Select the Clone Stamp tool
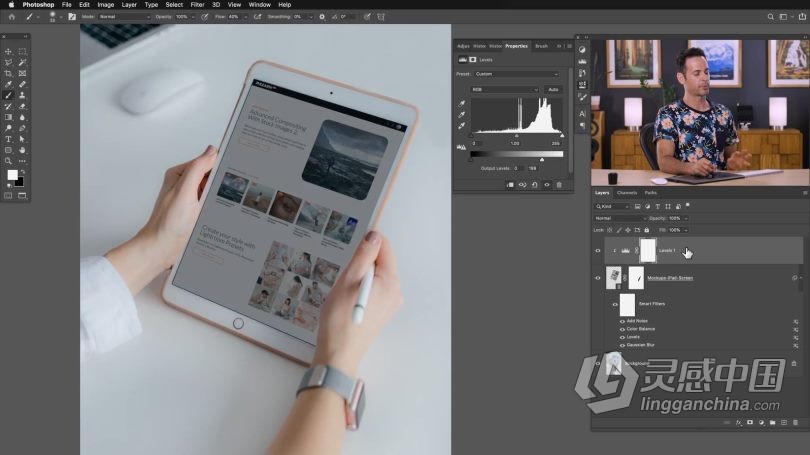 [x=22, y=95]
